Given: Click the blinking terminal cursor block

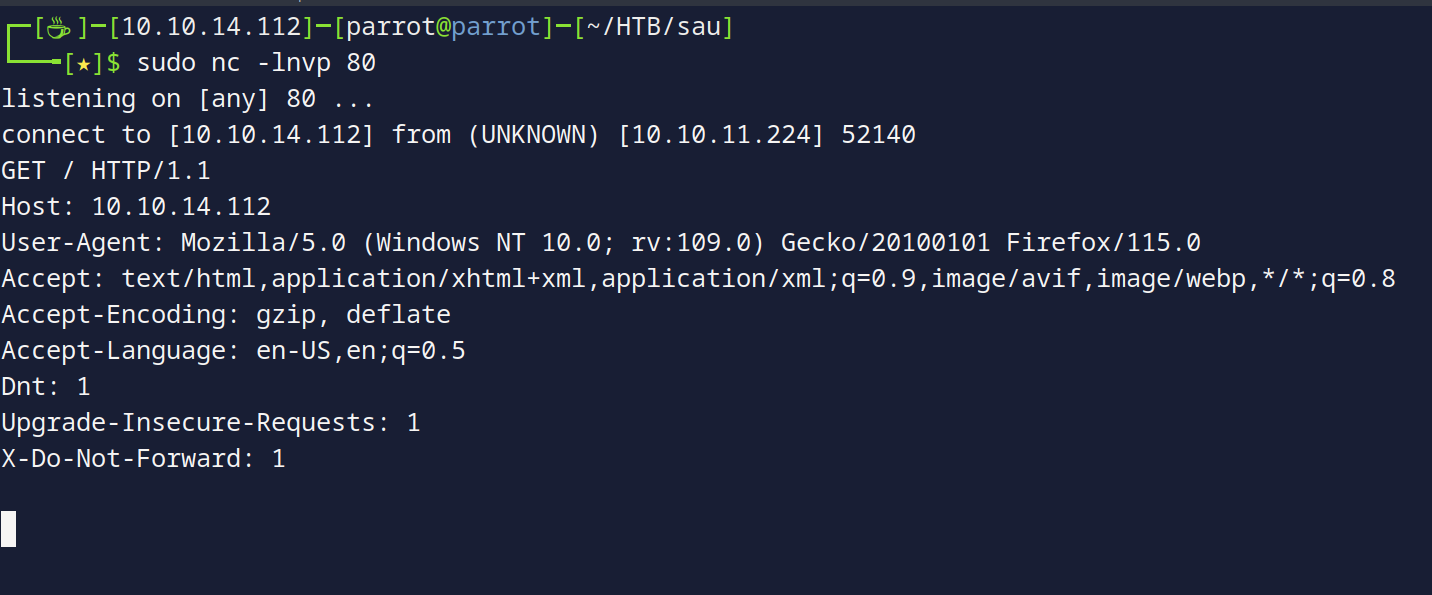Looking at the screenshot, I should coord(8,529).
